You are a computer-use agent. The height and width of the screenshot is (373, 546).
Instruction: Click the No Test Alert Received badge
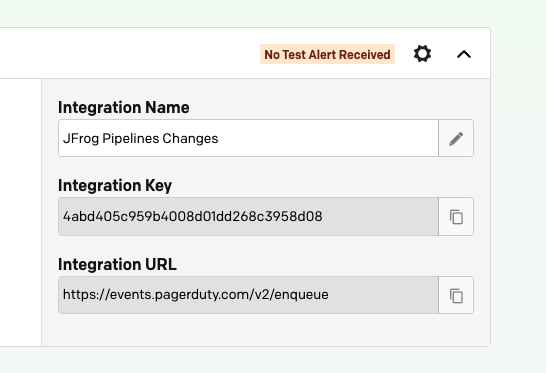[x=327, y=54]
